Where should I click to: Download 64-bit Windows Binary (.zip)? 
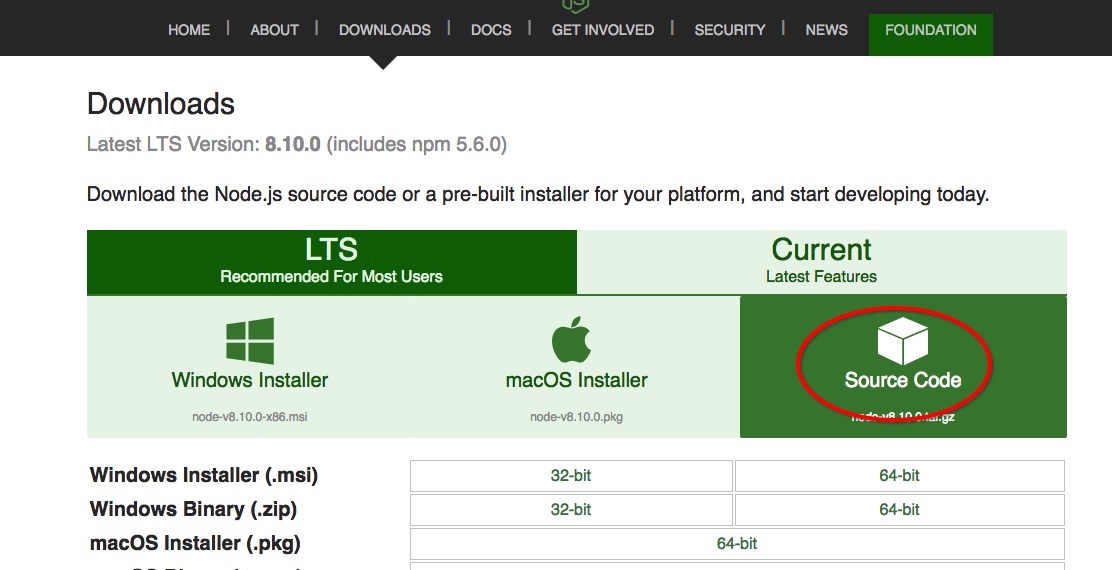coord(899,510)
